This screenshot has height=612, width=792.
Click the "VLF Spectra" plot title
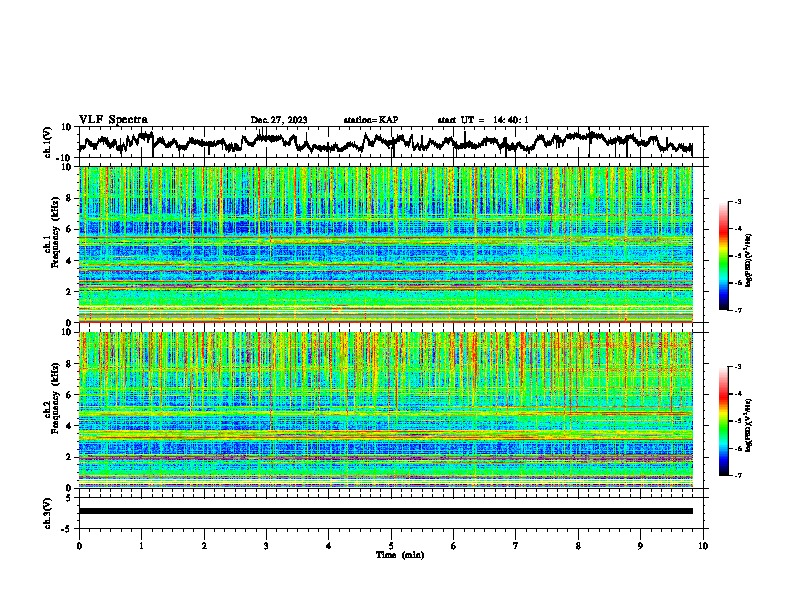[x=113, y=119]
